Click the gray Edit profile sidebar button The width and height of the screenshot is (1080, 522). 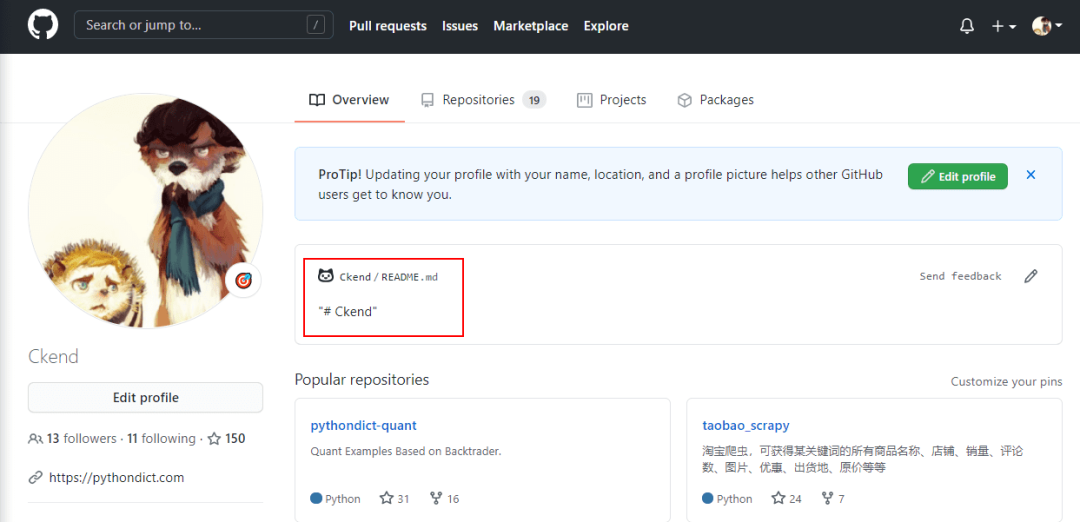pos(145,397)
